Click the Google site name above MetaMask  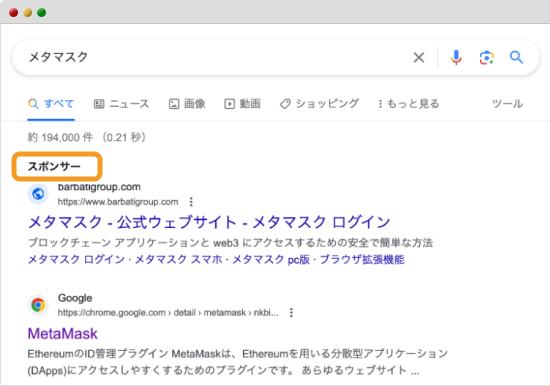click(75, 298)
